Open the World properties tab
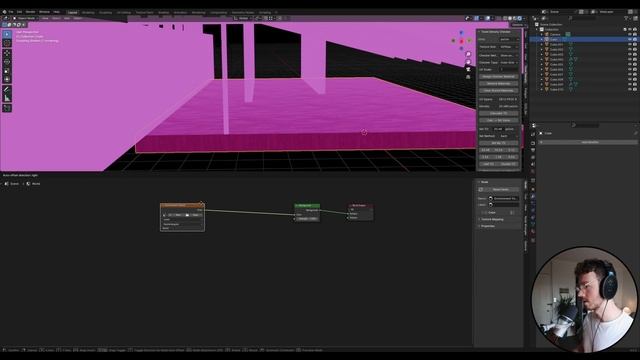This screenshot has width=640, height=360. coord(533,171)
